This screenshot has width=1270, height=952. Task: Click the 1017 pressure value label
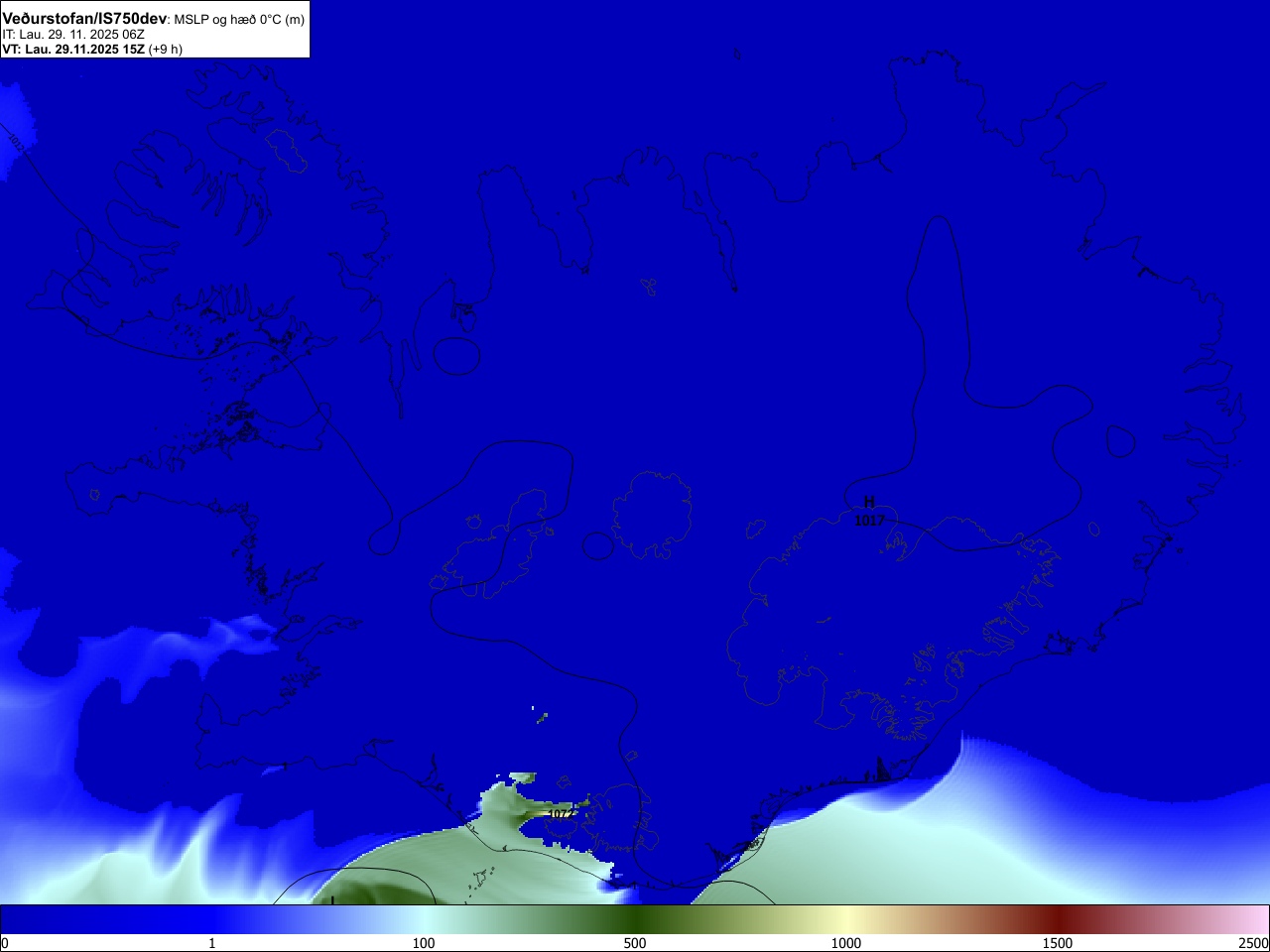click(869, 520)
